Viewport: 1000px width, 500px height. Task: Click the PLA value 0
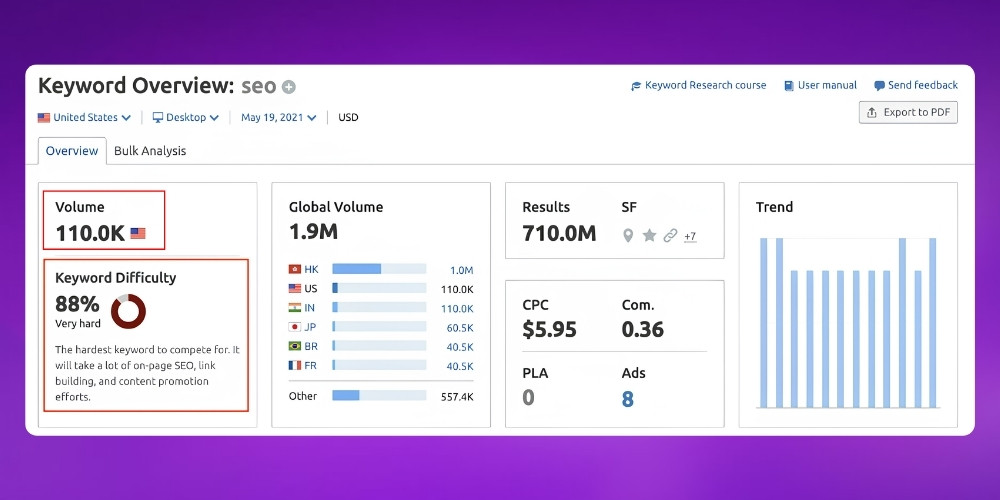(528, 398)
